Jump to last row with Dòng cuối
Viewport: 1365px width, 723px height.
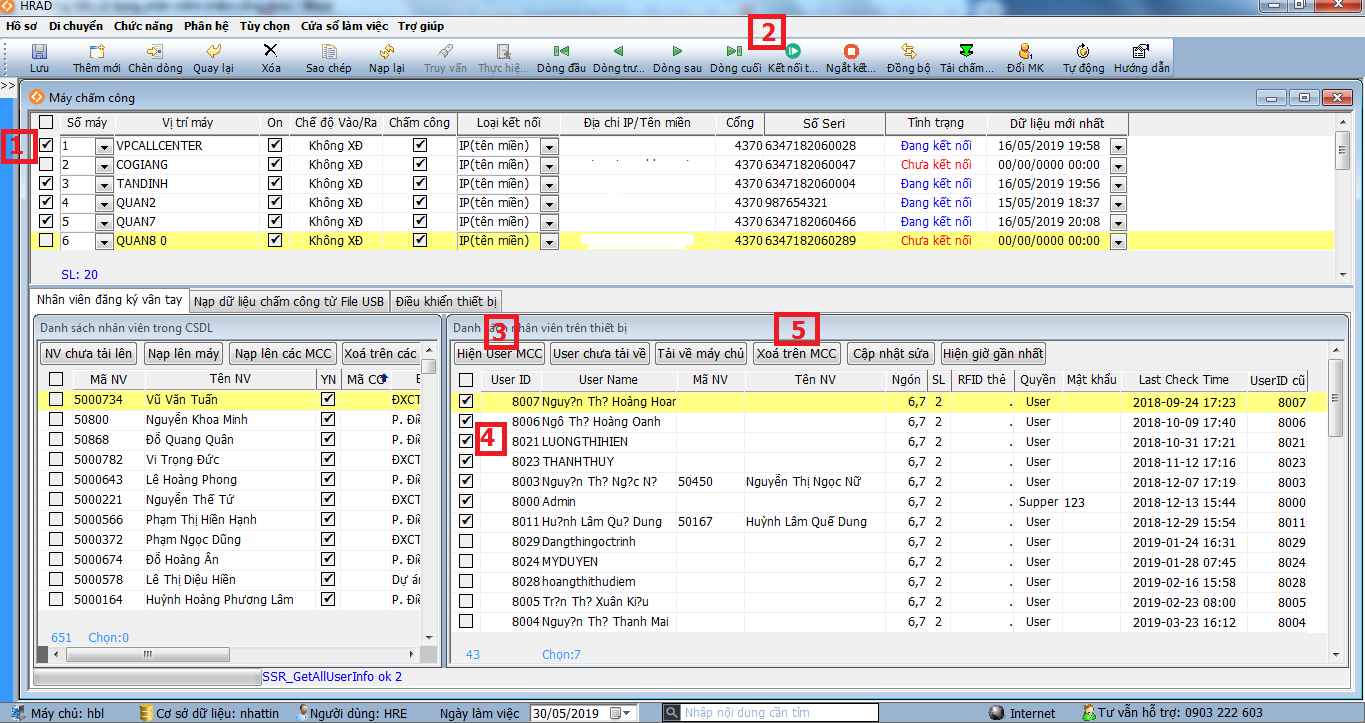click(734, 52)
